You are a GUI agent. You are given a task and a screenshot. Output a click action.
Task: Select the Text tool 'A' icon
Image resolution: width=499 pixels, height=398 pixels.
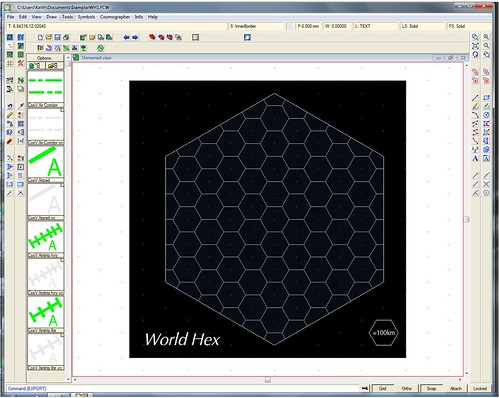click(x=475, y=158)
